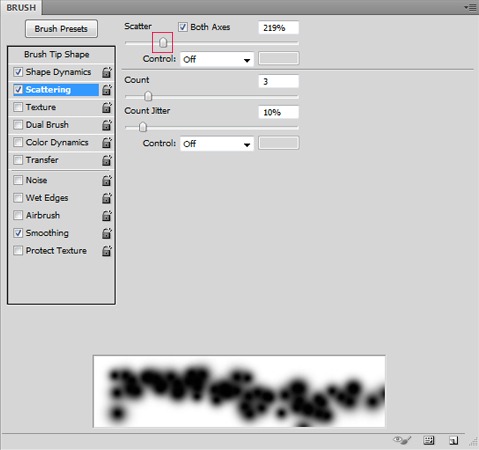Click the Scatter percentage input field
479x450 pixels.
pos(279,28)
